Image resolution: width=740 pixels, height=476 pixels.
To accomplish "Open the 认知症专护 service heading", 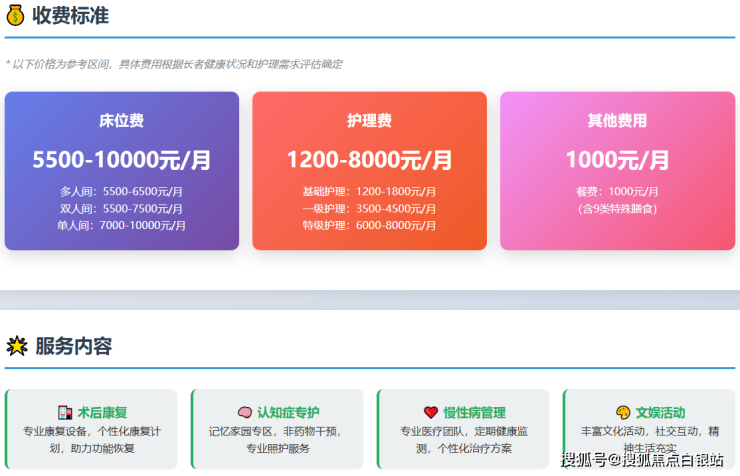I will click(x=288, y=412).
